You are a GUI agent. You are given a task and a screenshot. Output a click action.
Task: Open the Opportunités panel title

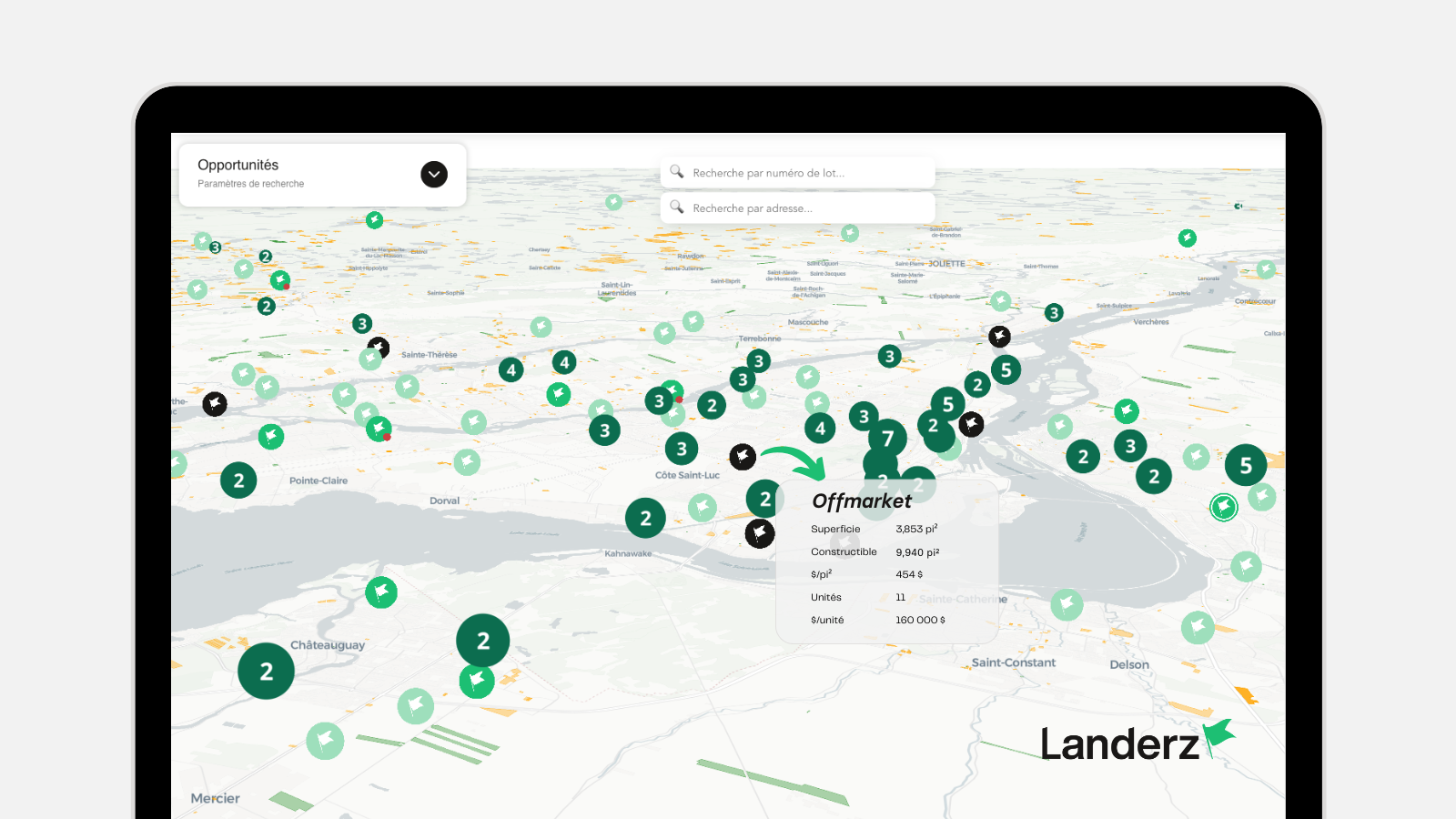point(238,165)
